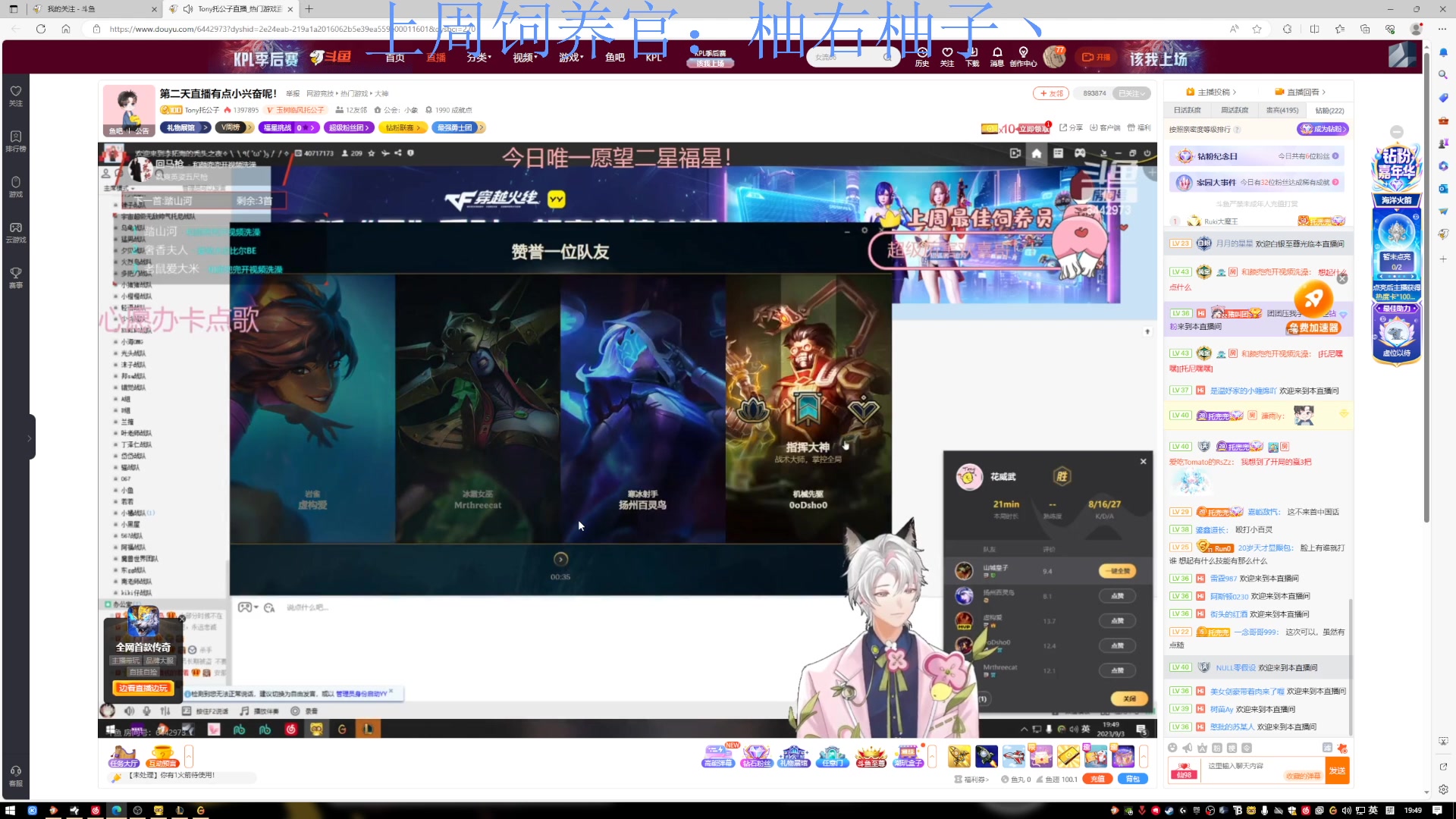
Task: Click the user avatar in site header
Action: (x=1054, y=56)
